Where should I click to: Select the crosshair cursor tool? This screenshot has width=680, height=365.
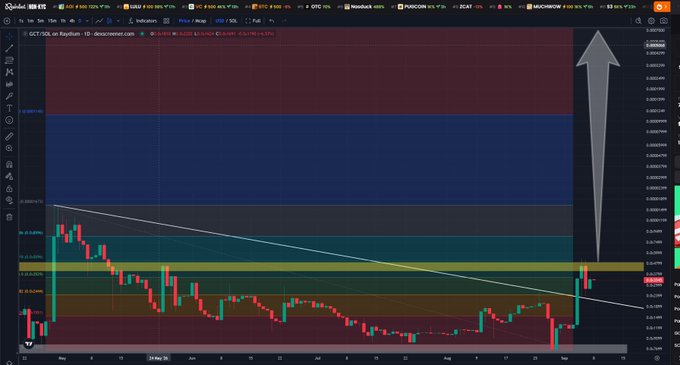(9, 36)
